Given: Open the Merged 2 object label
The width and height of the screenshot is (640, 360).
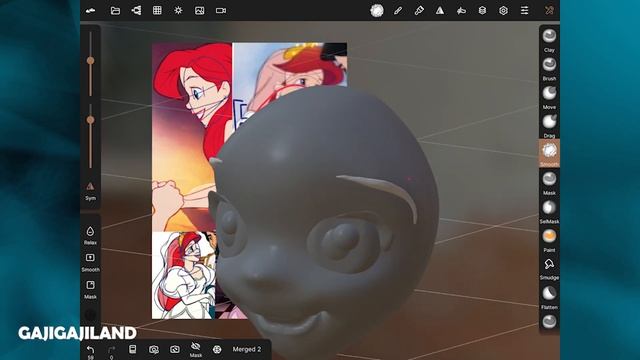Looking at the screenshot, I should tap(247, 349).
